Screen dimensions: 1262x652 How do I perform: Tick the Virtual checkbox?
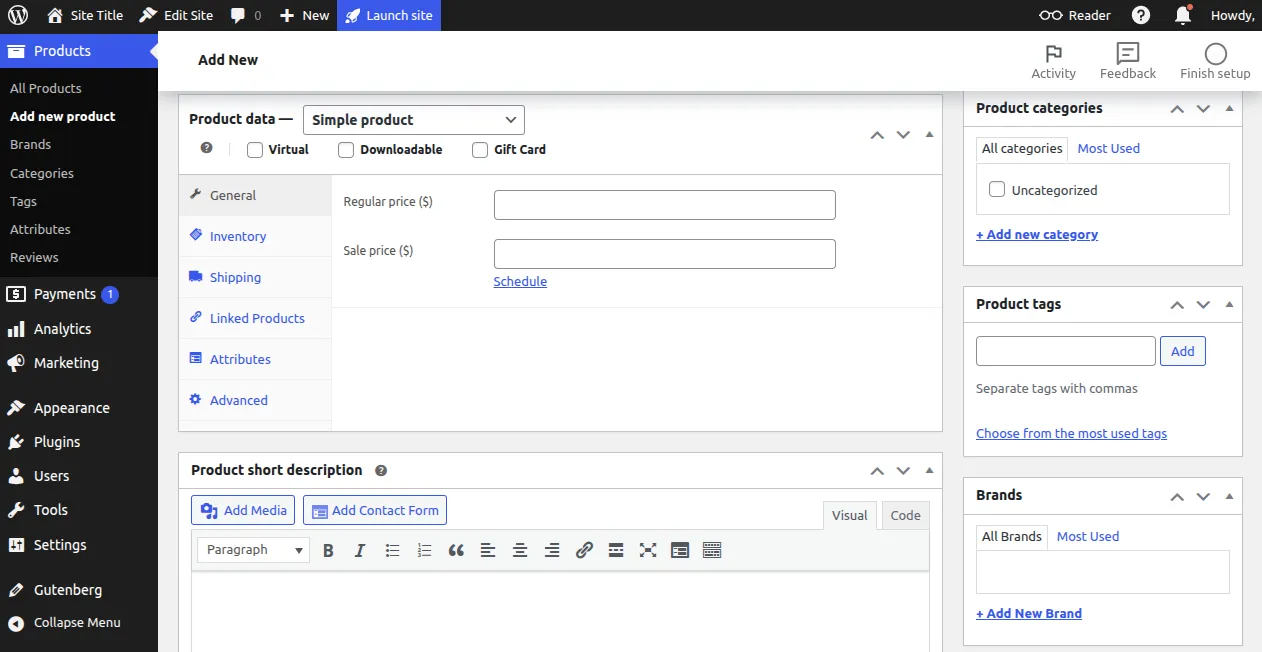click(255, 149)
